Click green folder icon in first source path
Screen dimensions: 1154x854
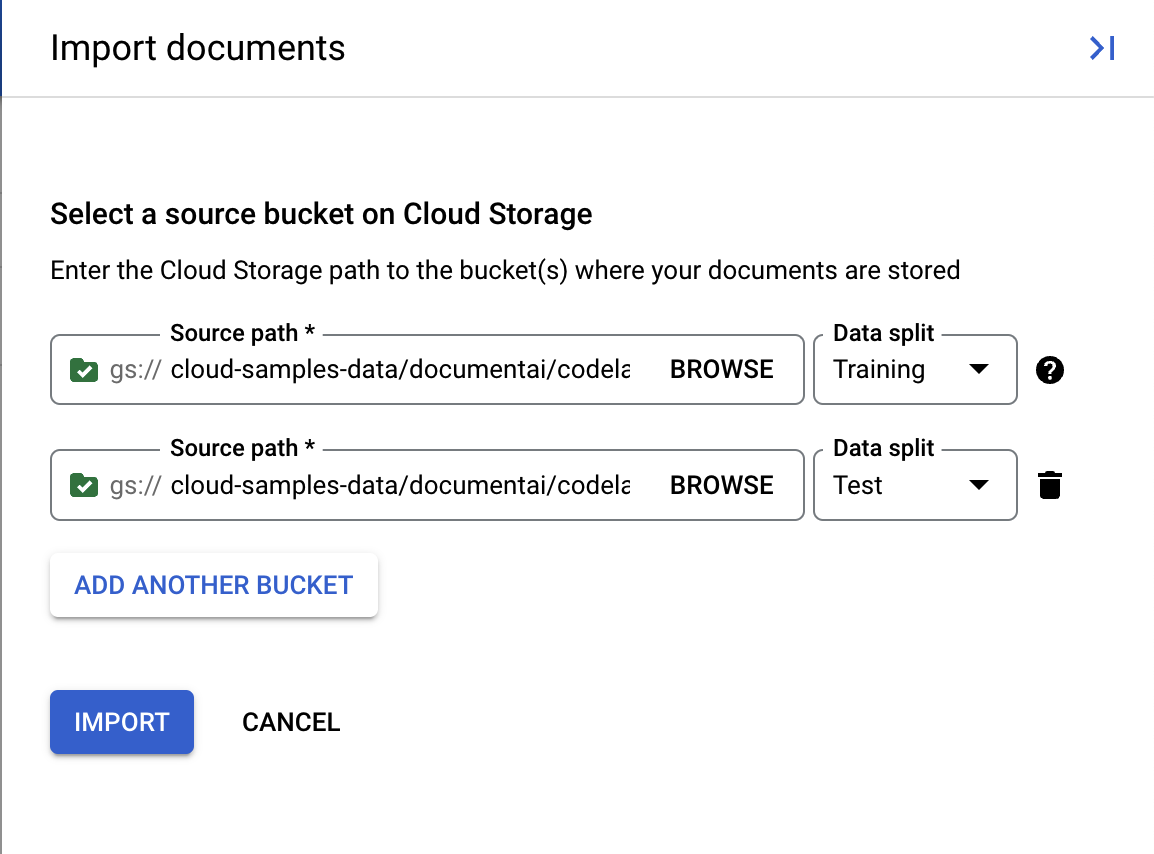pos(83,370)
